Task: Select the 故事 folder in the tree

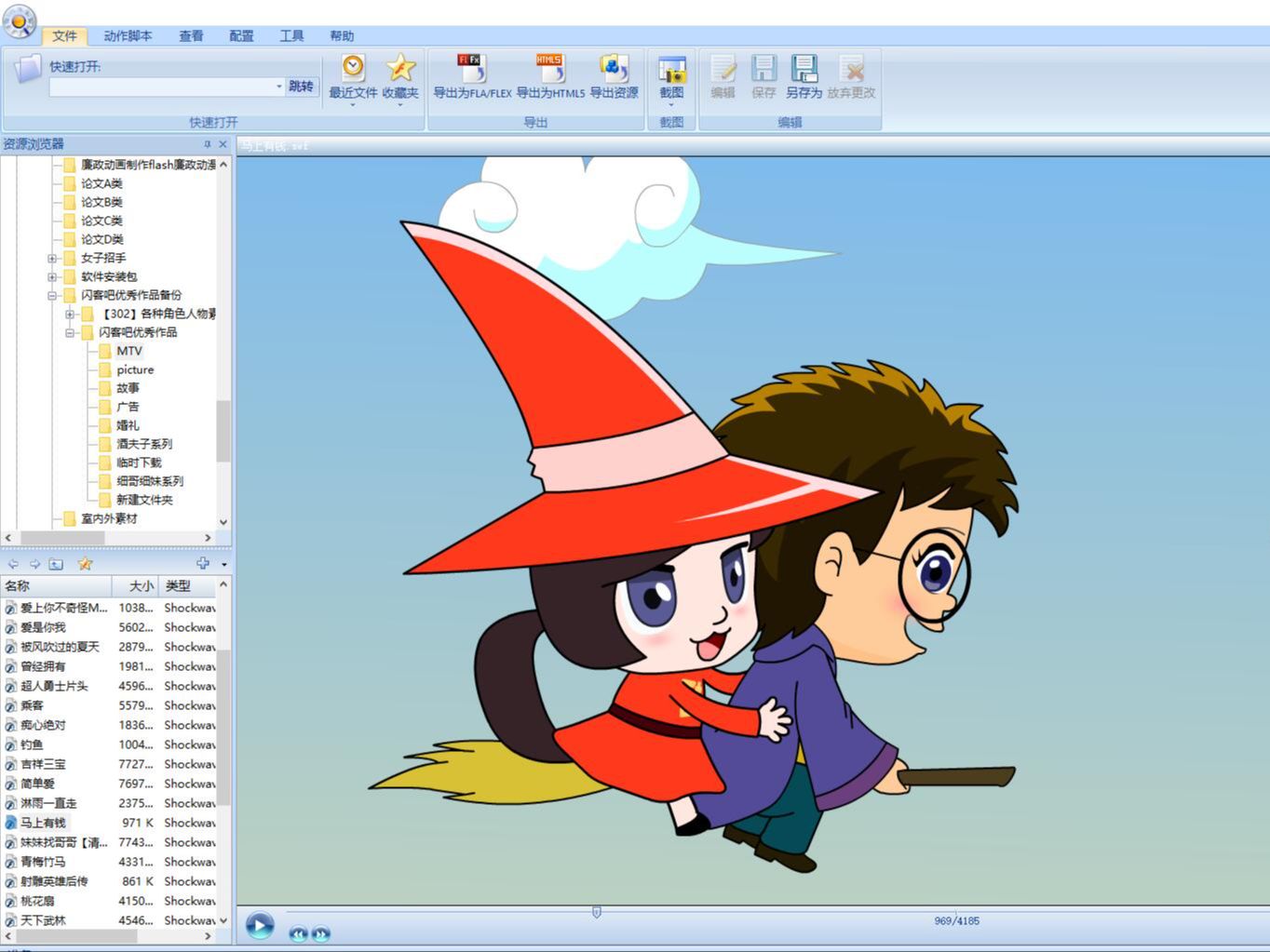Action: (x=128, y=388)
